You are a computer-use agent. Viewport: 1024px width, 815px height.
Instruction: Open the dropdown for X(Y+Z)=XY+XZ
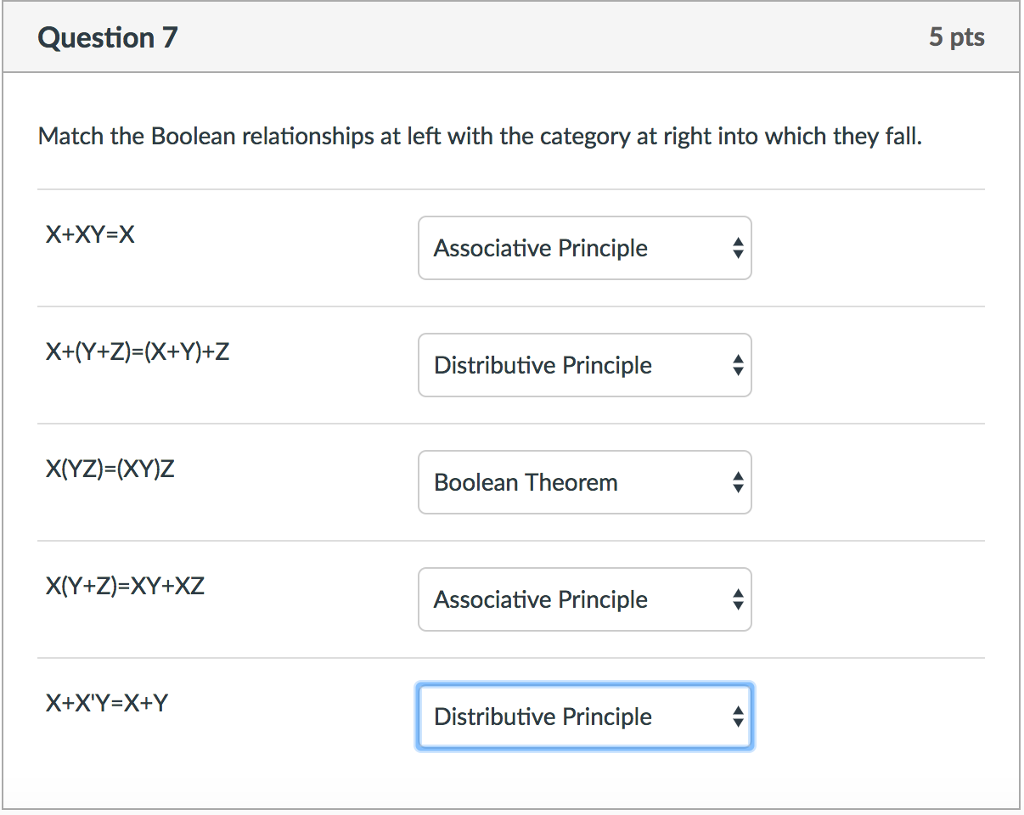pyautogui.click(x=584, y=599)
